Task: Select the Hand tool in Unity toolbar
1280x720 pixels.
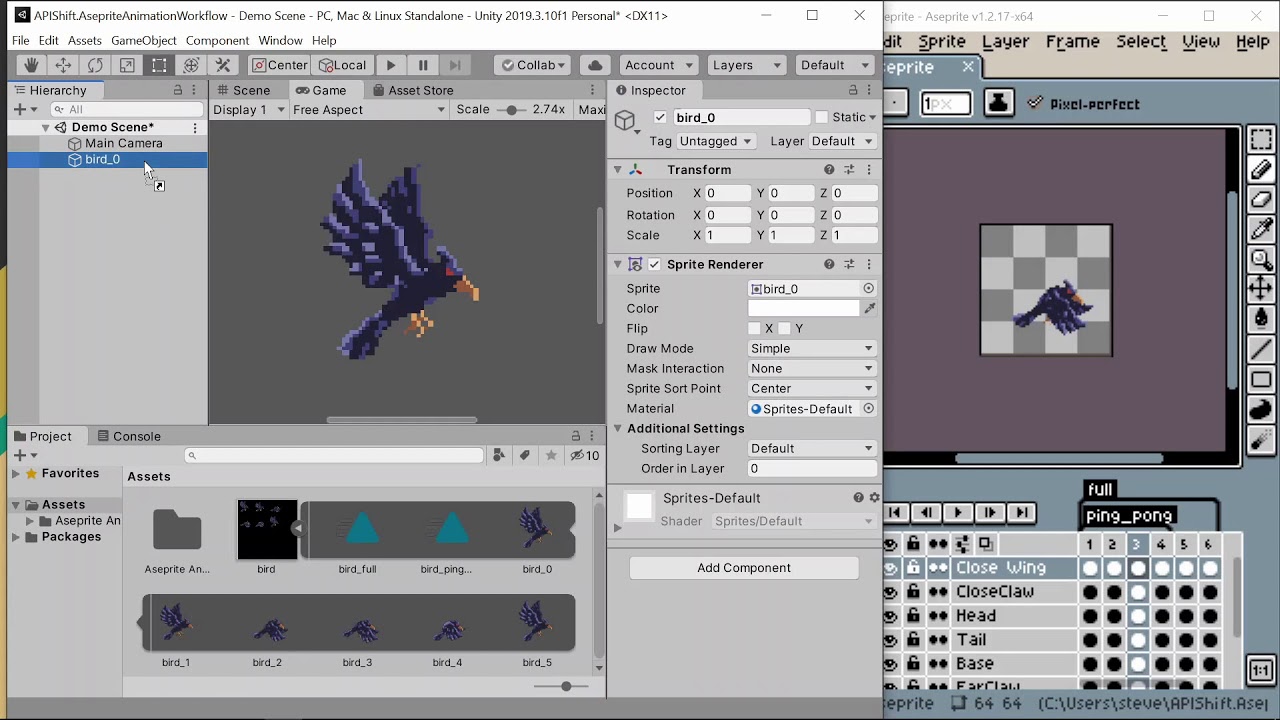Action: [x=31, y=65]
